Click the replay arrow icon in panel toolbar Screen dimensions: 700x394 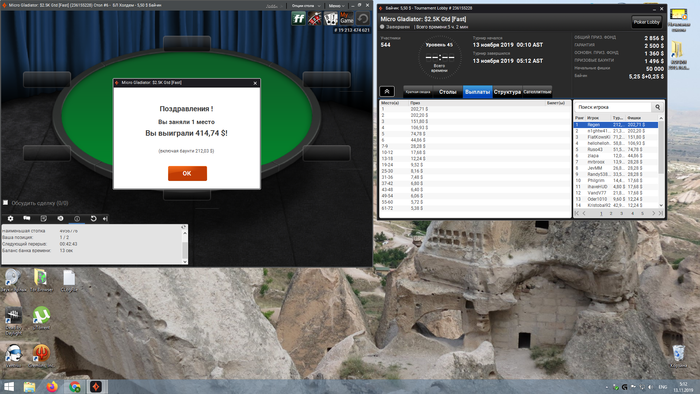tap(93, 219)
